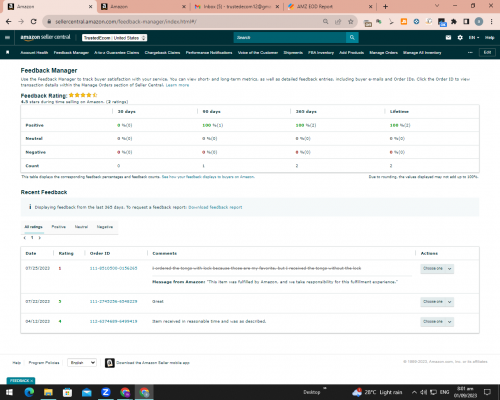Image resolution: width=500 pixels, height=400 pixels.
Task: Reload the page with the refresh button
Action: point(33,21)
